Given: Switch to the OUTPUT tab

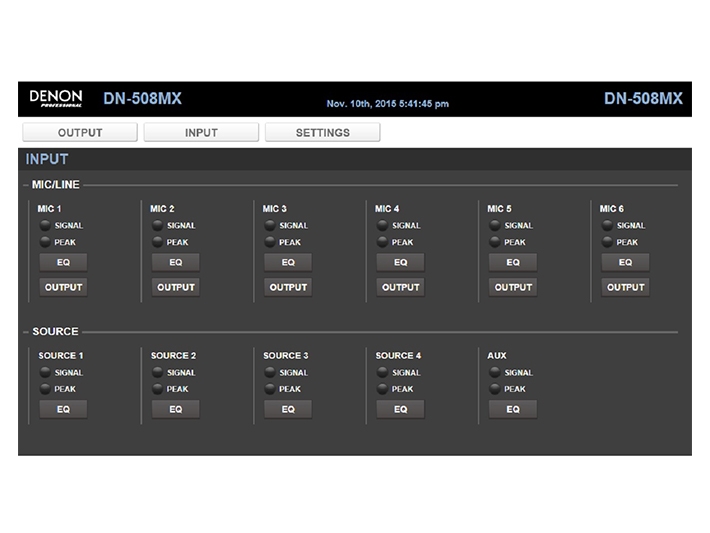Looking at the screenshot, I should point(80,132).
